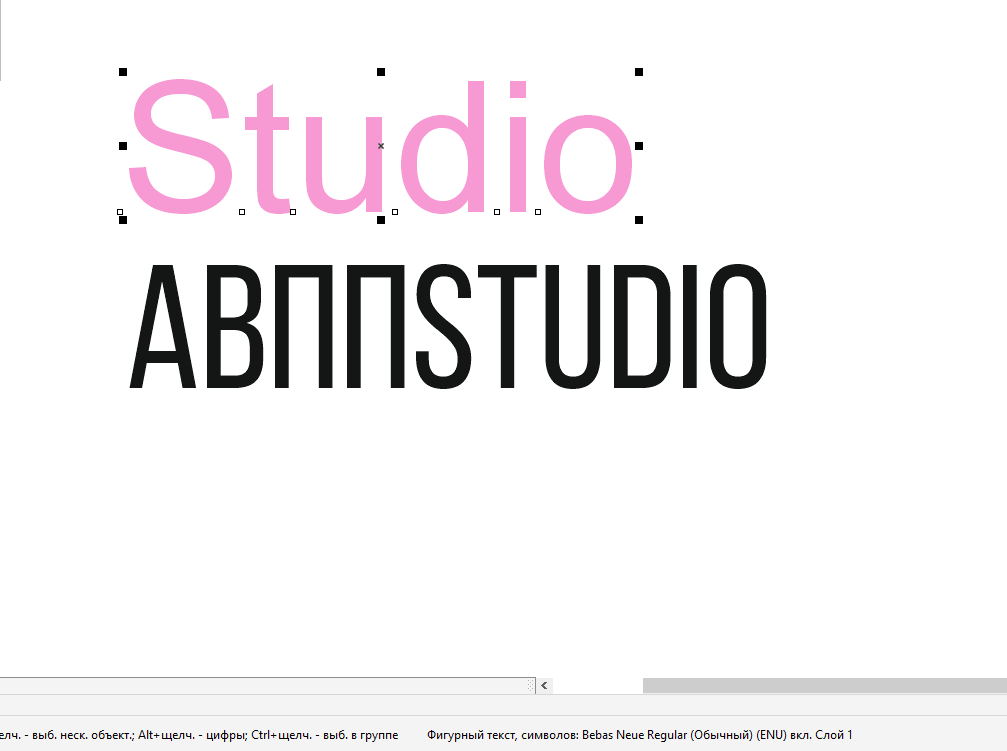The image size is (1007, 751).
Task: Select the character node of letter i
Action: [x=497, y=212]
